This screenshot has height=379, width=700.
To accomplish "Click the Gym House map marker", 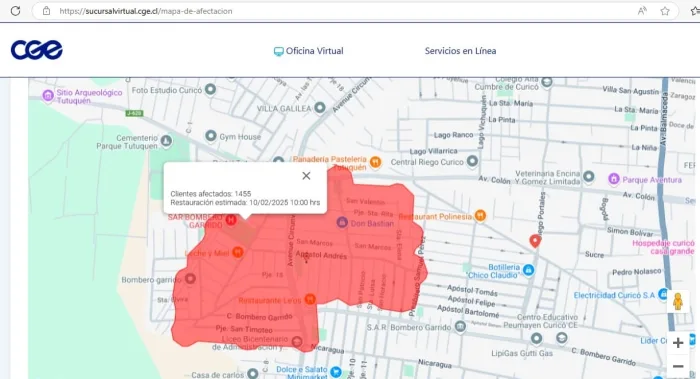I will pyautogui.click(x=211, y=136).
